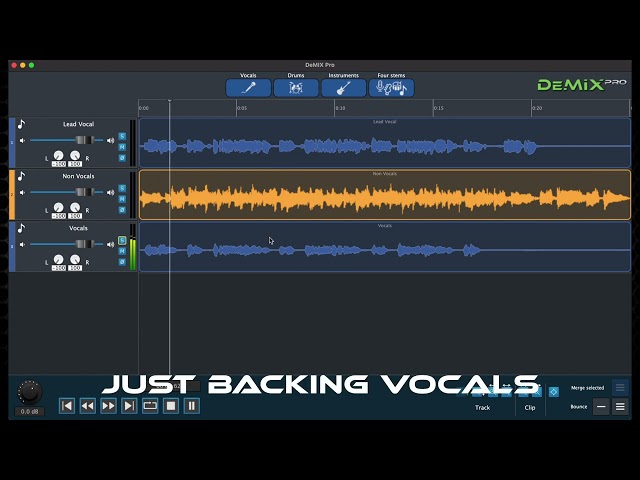The width and height of the screenshot is (640, 480).
Task: Select the orange Non Vocals waveform clip
Action: [385, 195]
